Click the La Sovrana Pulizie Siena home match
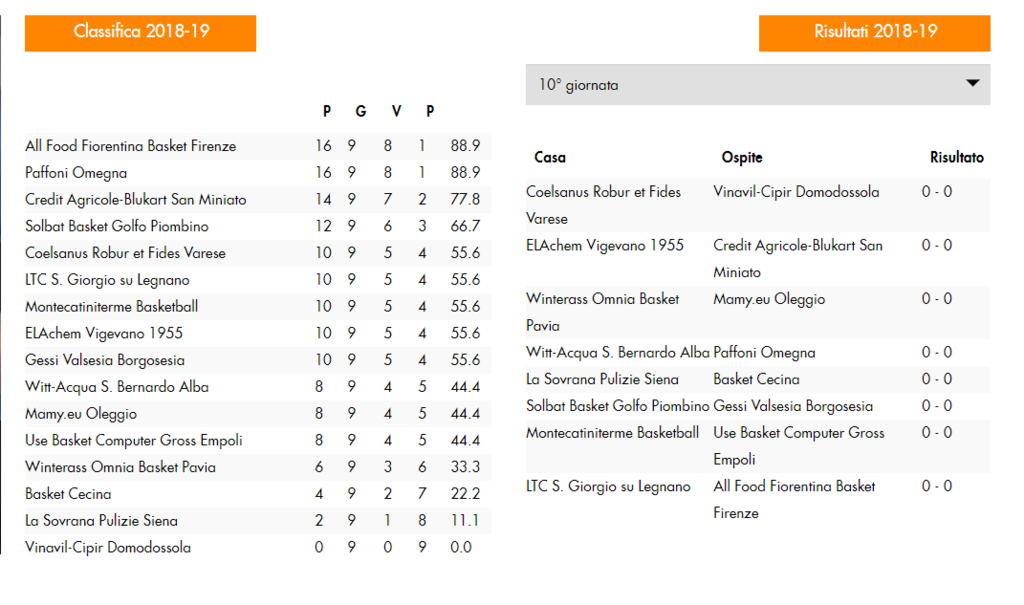The height and width of the screenshot is (605, 1024). (602, 380)
